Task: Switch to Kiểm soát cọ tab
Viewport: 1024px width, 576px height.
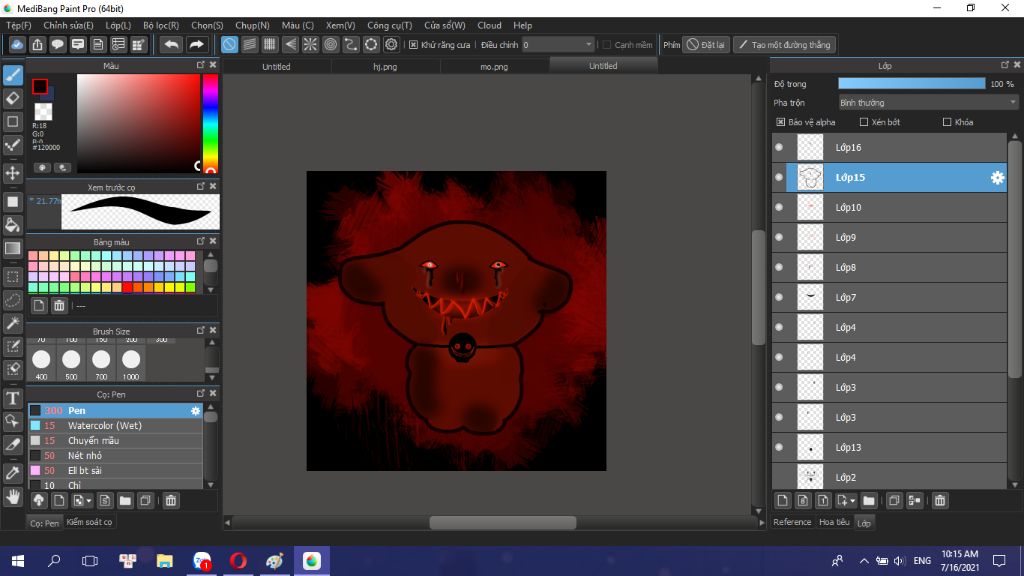Action: [89, 522]
